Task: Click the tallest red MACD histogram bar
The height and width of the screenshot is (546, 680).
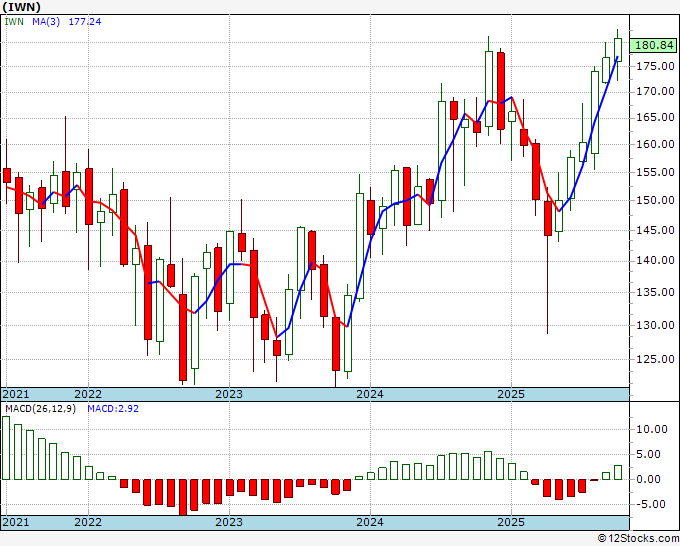Action: tap(183, 497)
